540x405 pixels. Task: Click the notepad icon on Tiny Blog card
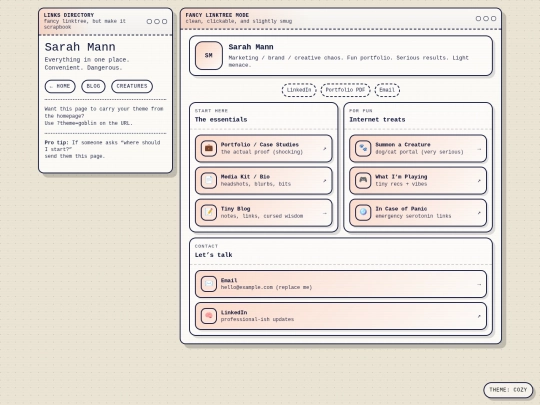point(209,212)
